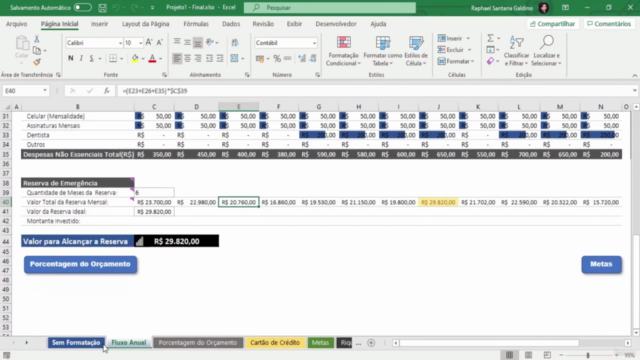Toggle center horizontal alignment

(187, 59)
